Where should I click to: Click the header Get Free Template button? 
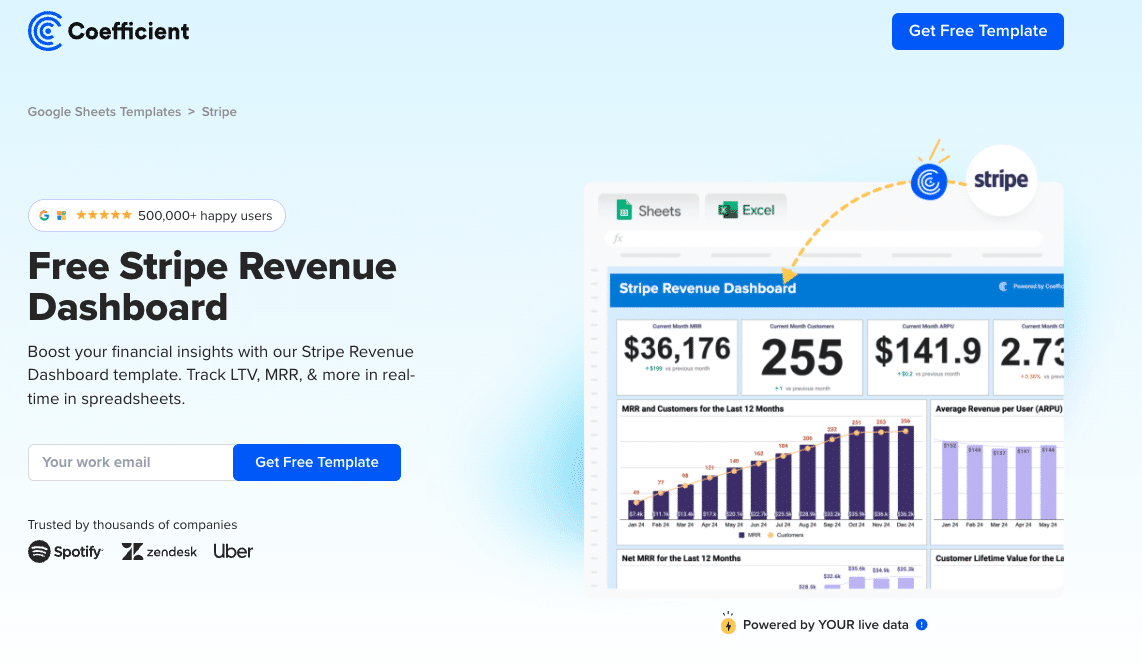(977, 31)
